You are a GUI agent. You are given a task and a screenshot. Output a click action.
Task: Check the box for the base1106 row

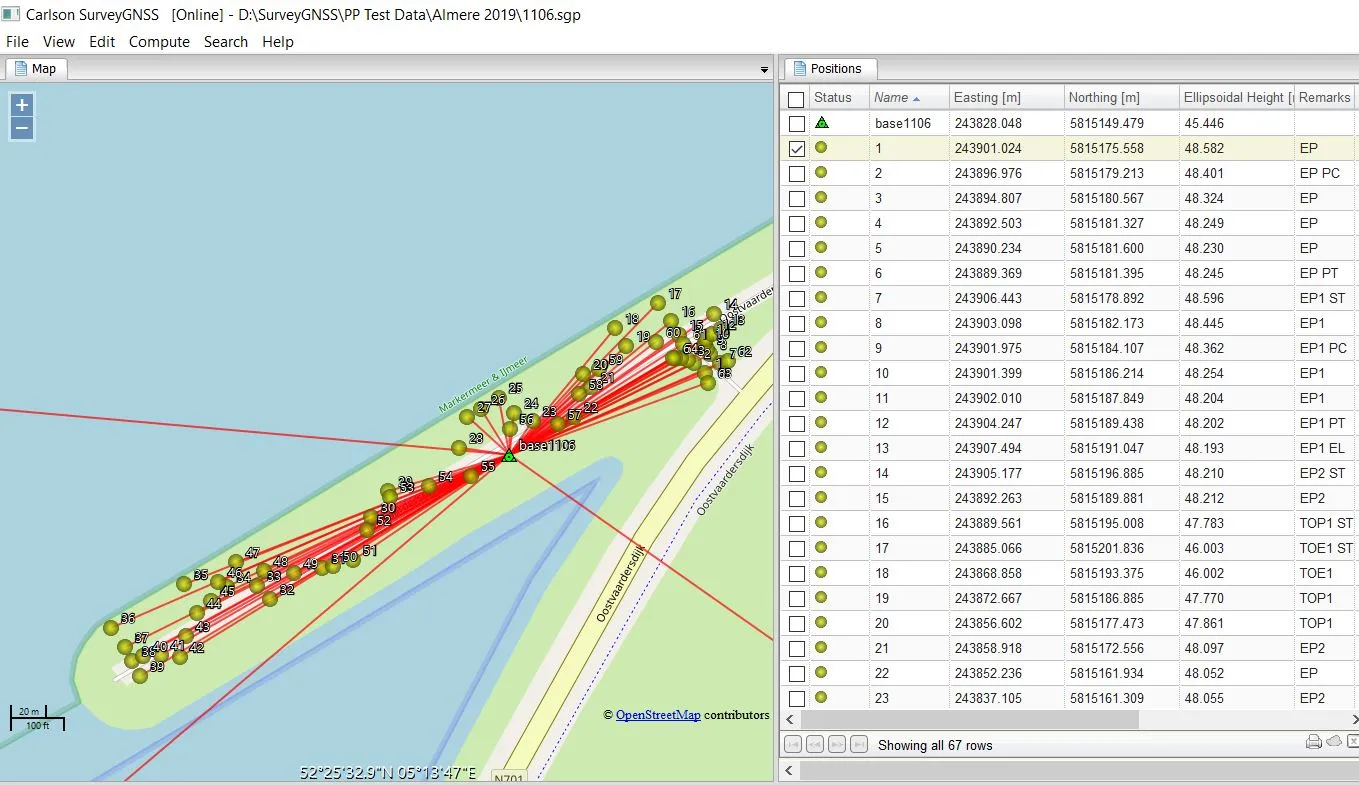point(796,124)
